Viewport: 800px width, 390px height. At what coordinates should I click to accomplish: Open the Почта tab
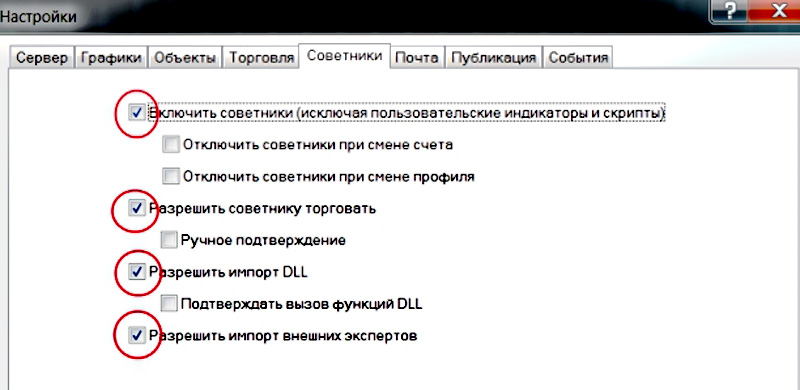(417, 58)
